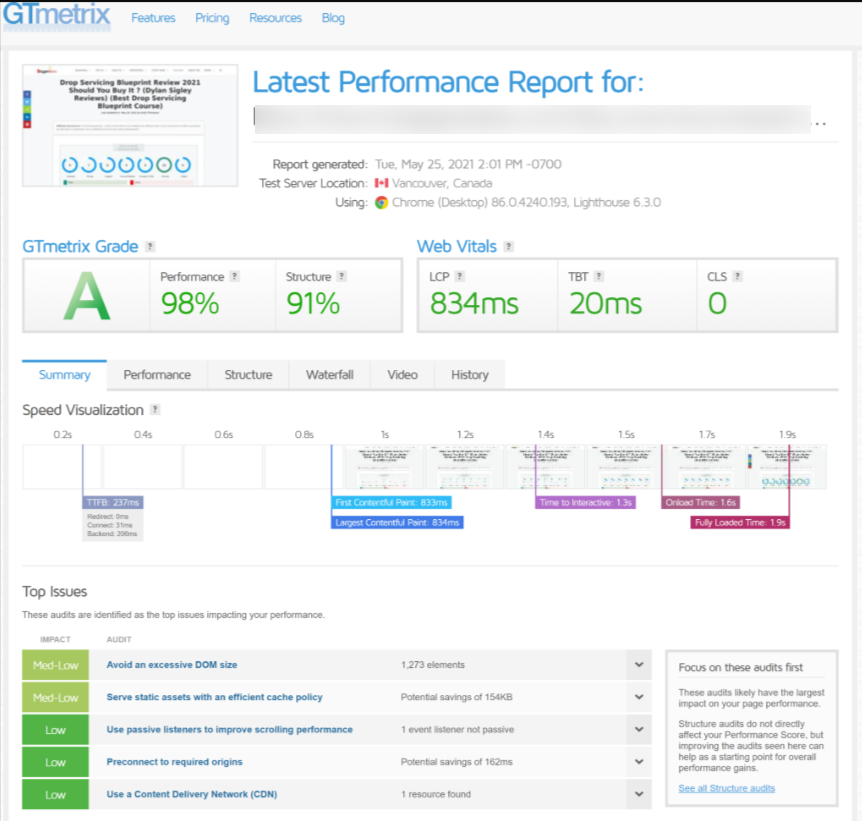This screenshot has width=862, height=821.
Task: Open the Features menu item
Action: pyautogui.click(x=153, y=18)
